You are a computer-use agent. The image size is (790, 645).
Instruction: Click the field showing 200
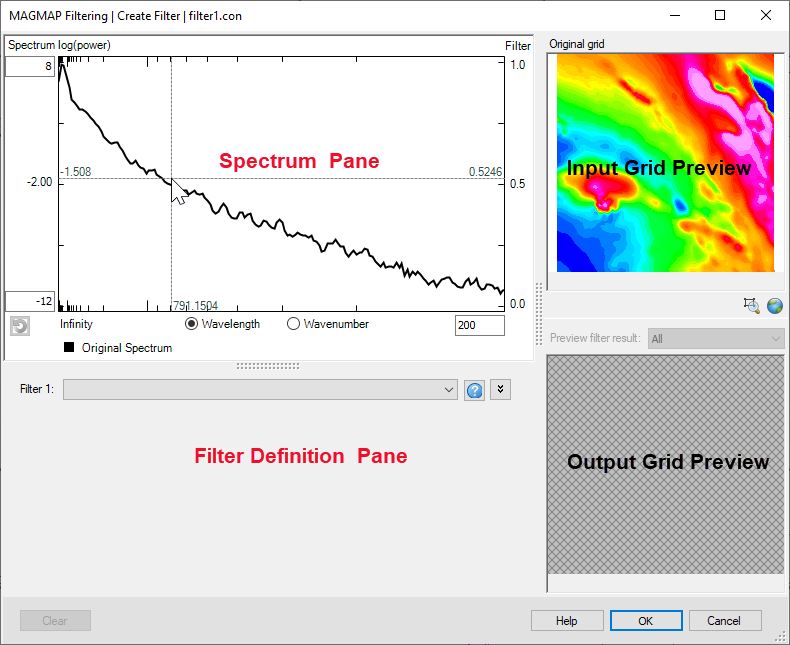click(479, 325)
